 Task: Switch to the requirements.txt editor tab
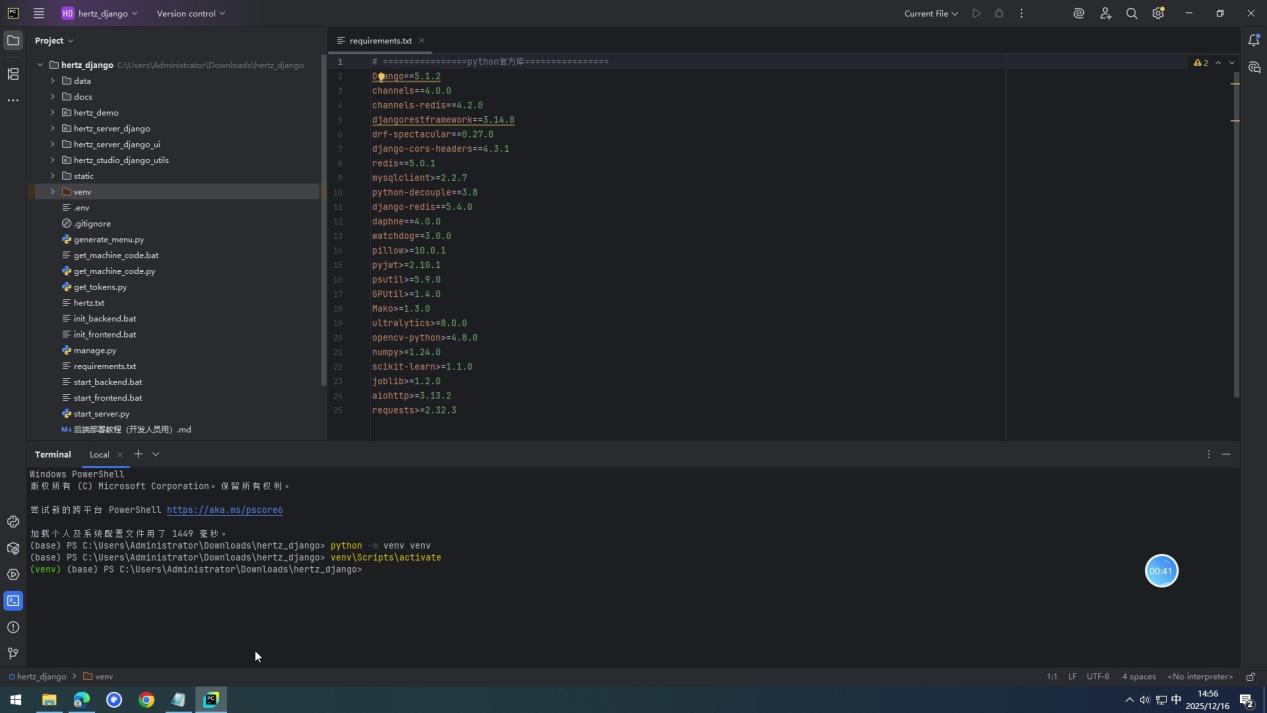(379, 41)
